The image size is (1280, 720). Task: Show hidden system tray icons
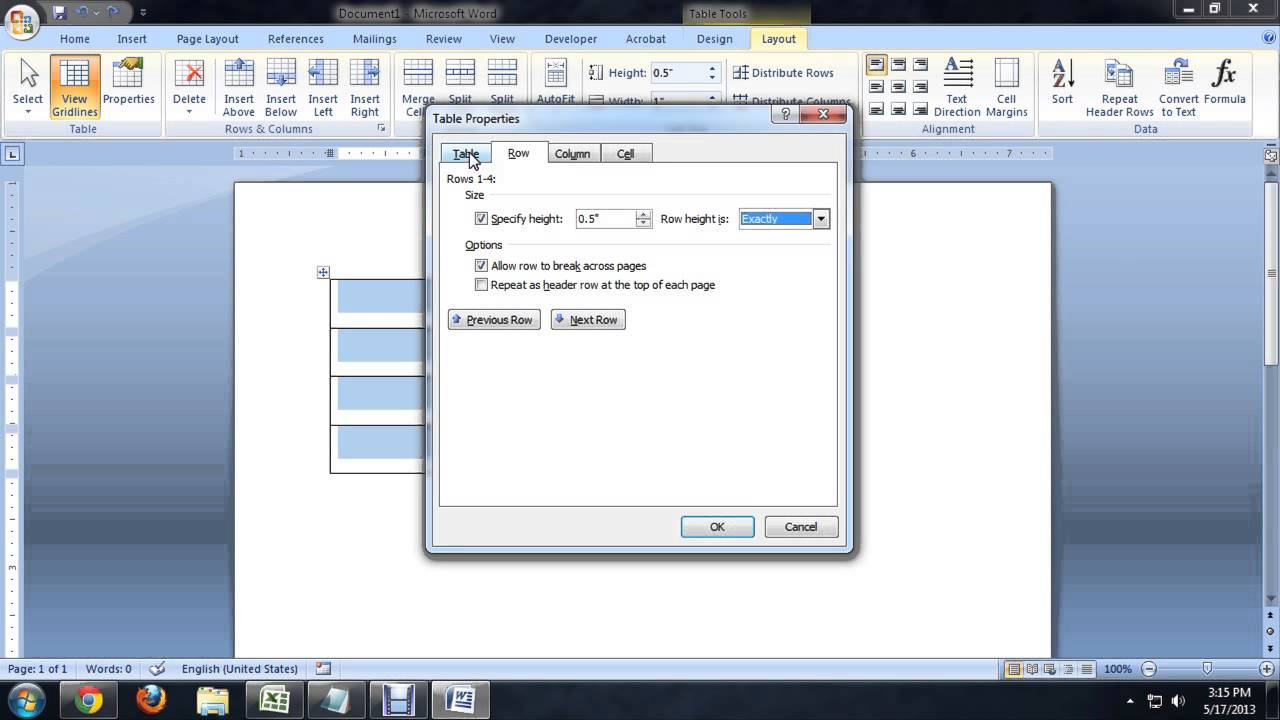point(1130,701)
